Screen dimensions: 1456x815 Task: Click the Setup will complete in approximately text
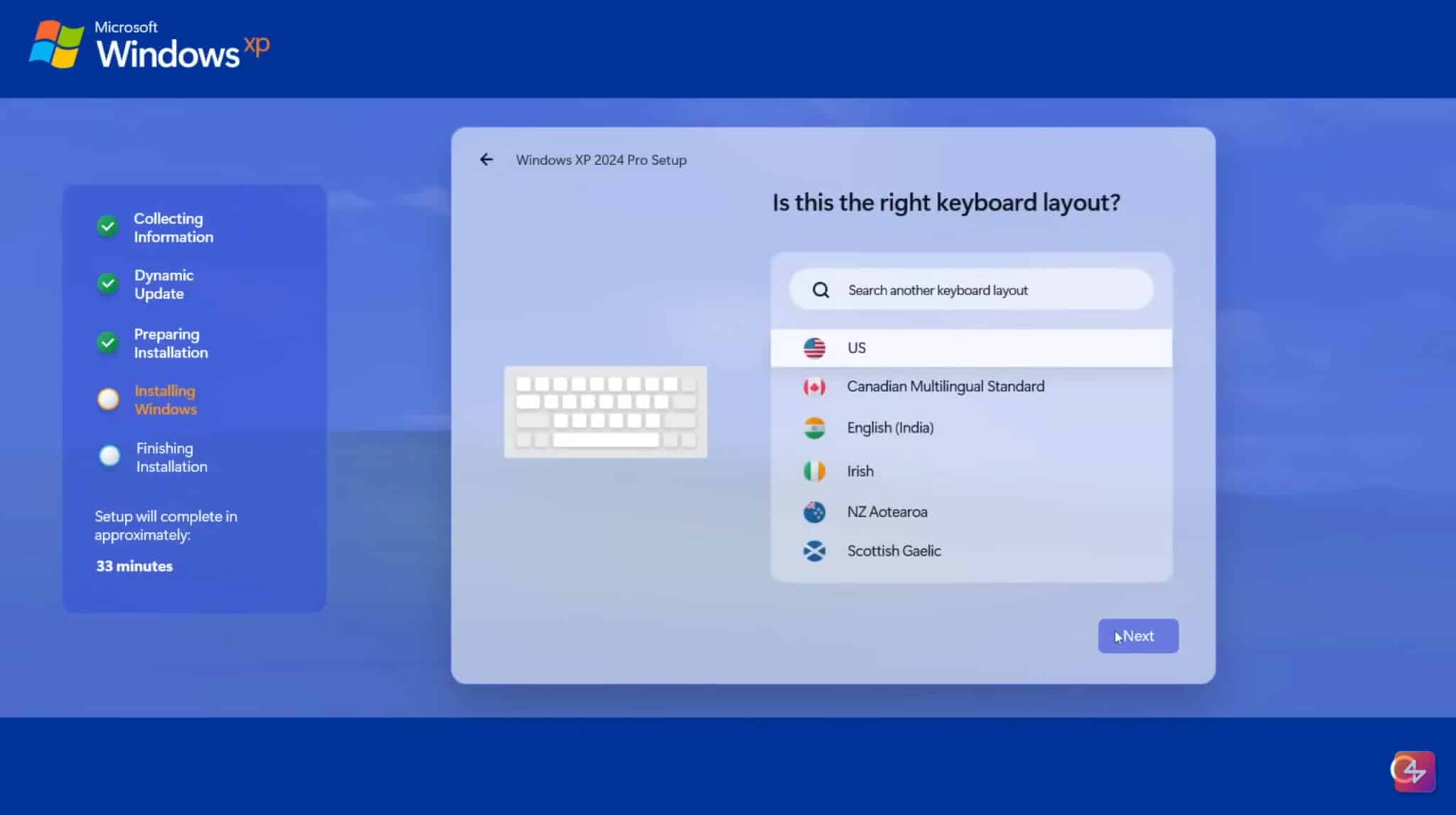tap(166, 526)
